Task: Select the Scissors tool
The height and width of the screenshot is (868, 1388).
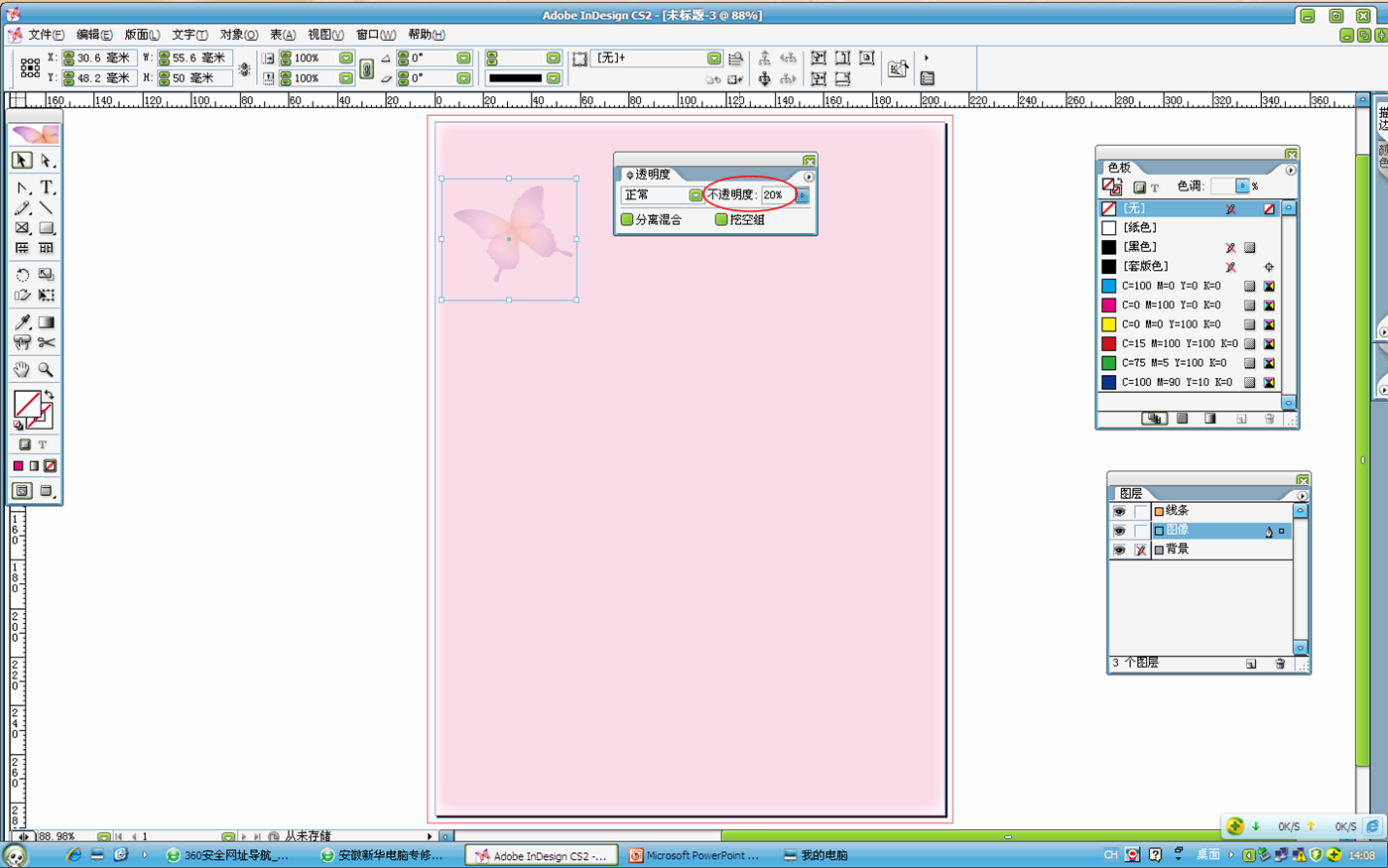Action: coord(46,343)
